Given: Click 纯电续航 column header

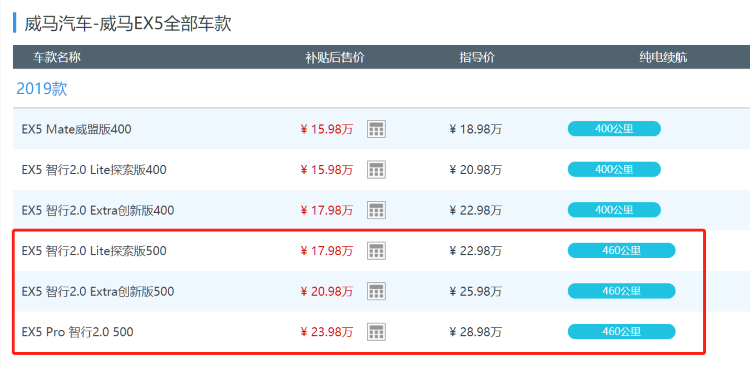Looking at the screenshot, I should coord(663,58).
